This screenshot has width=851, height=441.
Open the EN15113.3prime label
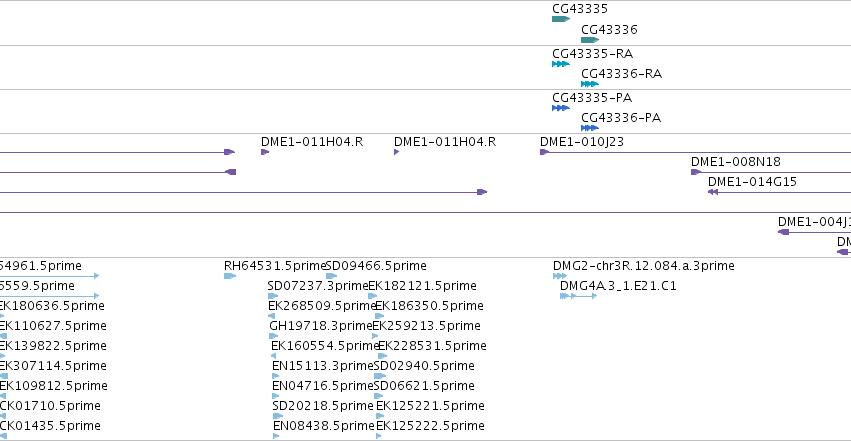click(323, 366)
